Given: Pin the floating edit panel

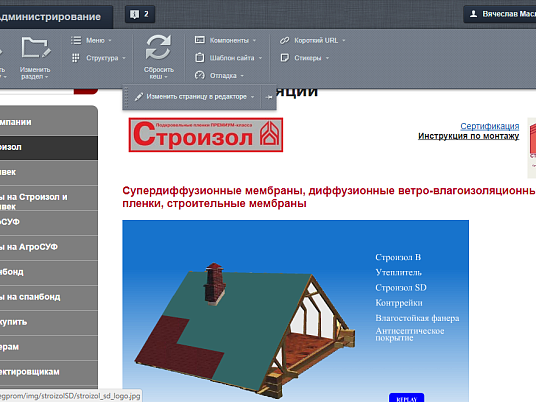Looking at the screenshot, I should coord(269,97).
